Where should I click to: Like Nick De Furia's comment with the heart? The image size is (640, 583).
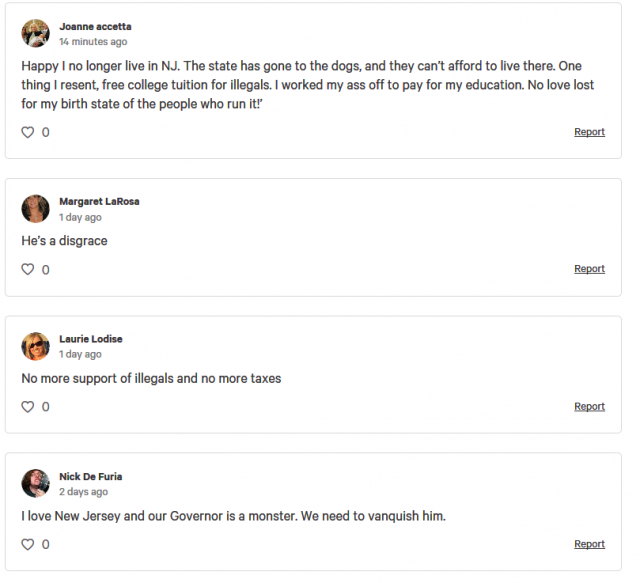tap(28, 544)
